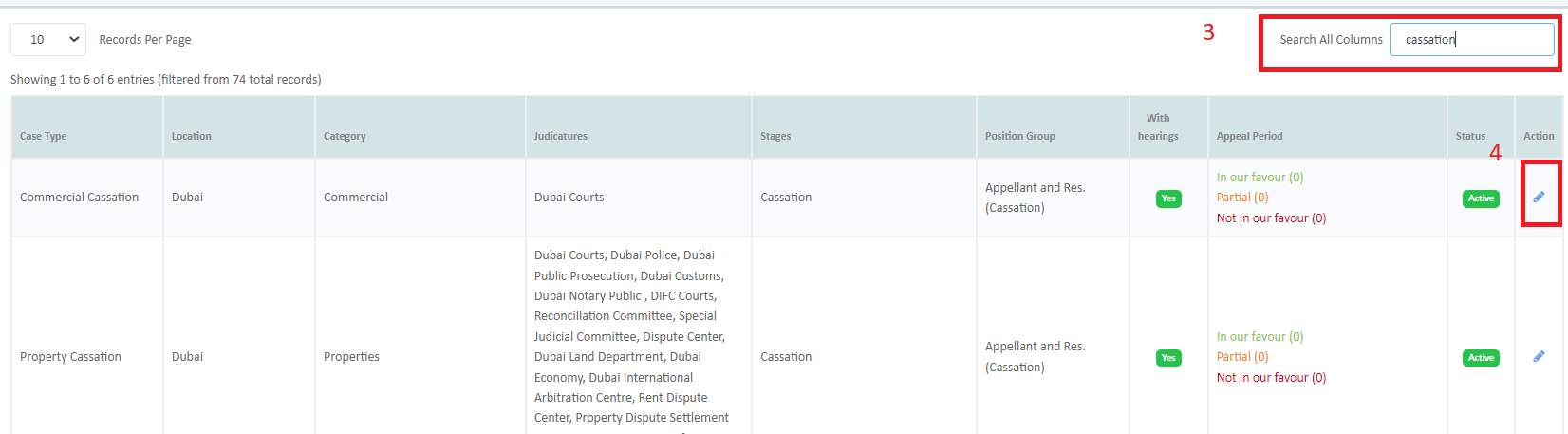Click Cassation stage in Commercial Cassation row
Image resolution: width=1568 pixels, height=434 pixels.
click(786, 198)
